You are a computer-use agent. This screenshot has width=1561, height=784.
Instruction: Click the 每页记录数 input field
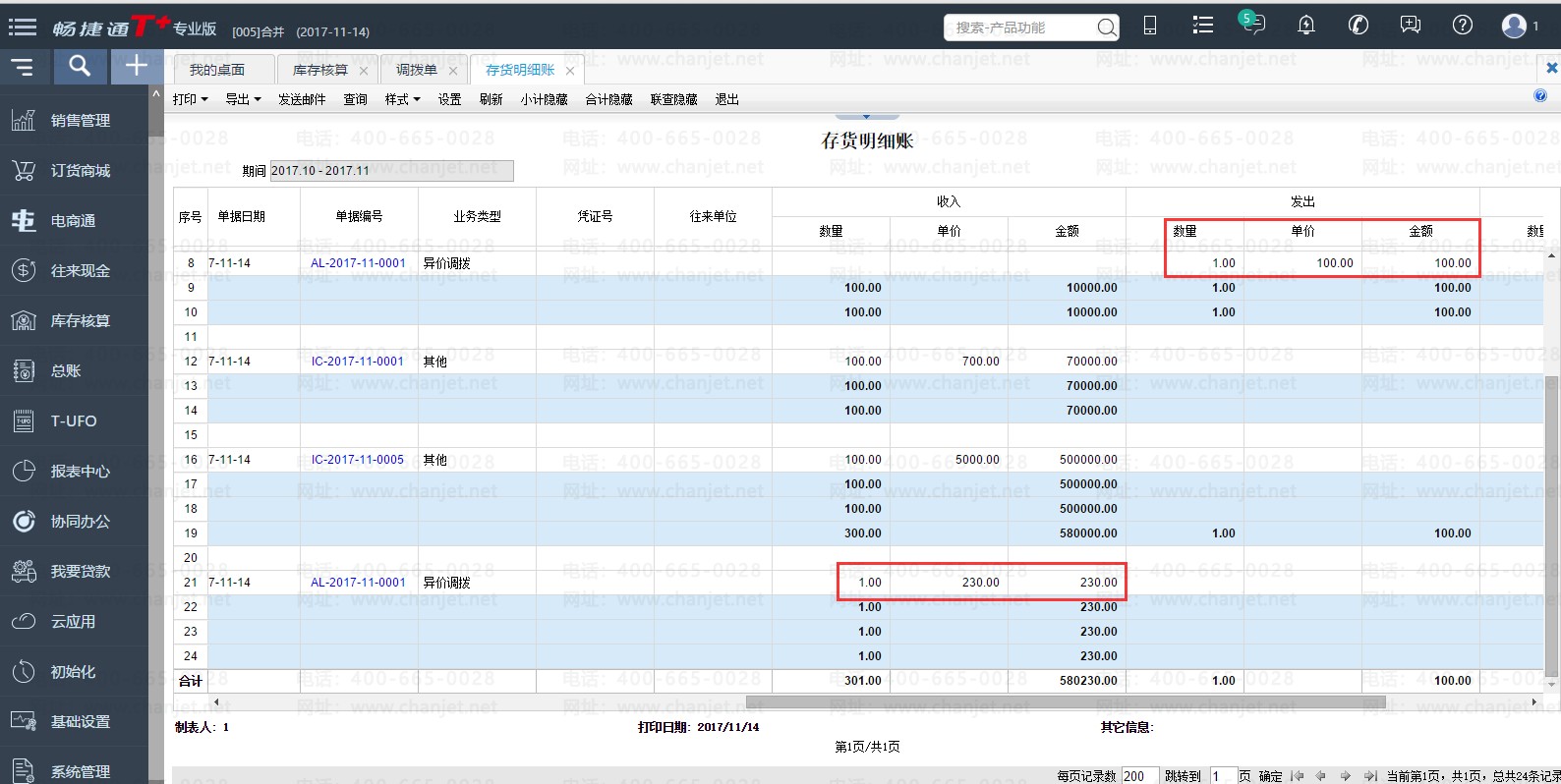point(1139,776)
